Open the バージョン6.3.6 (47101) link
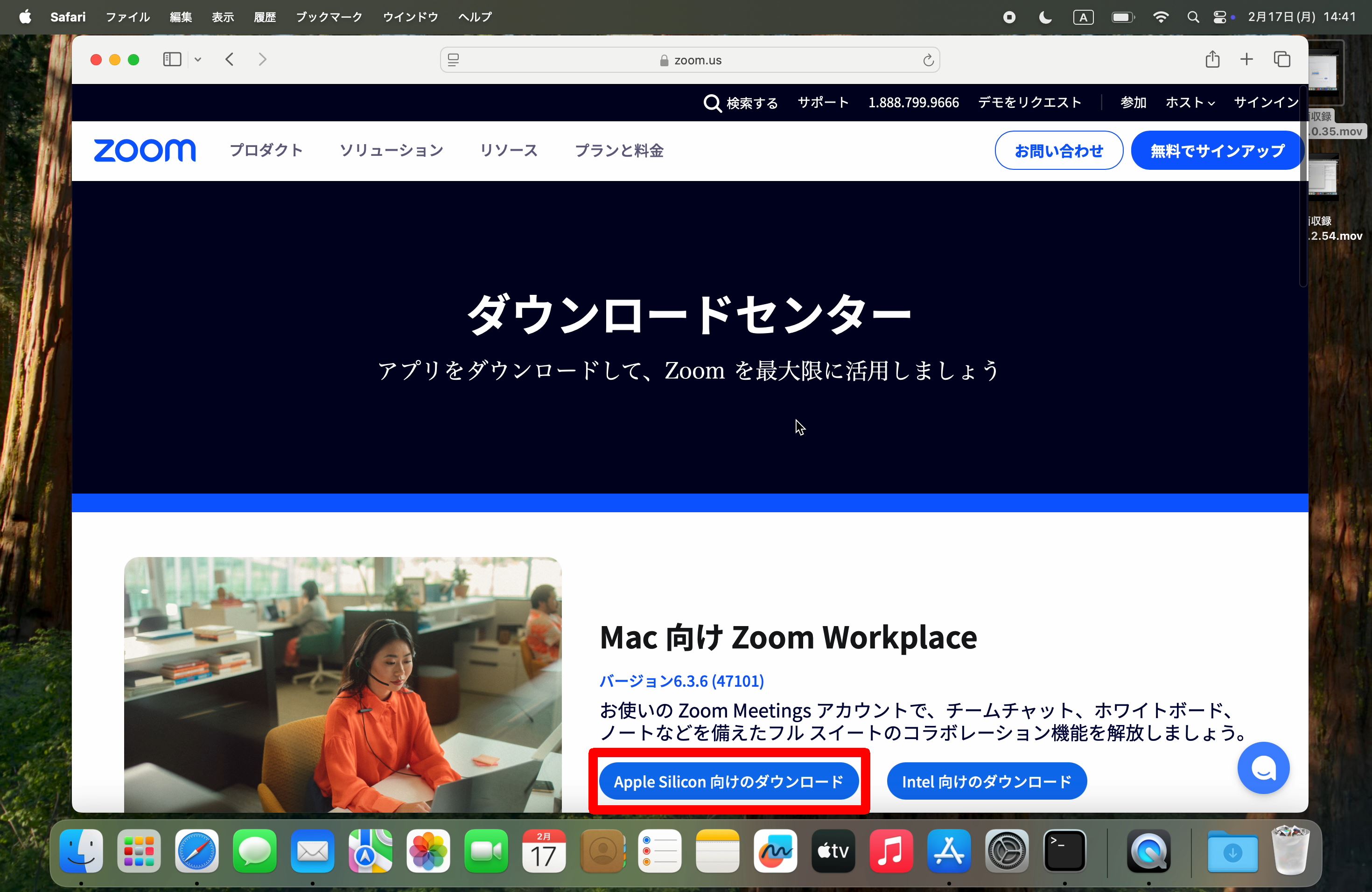The image size is (1372, 892). 681,681
